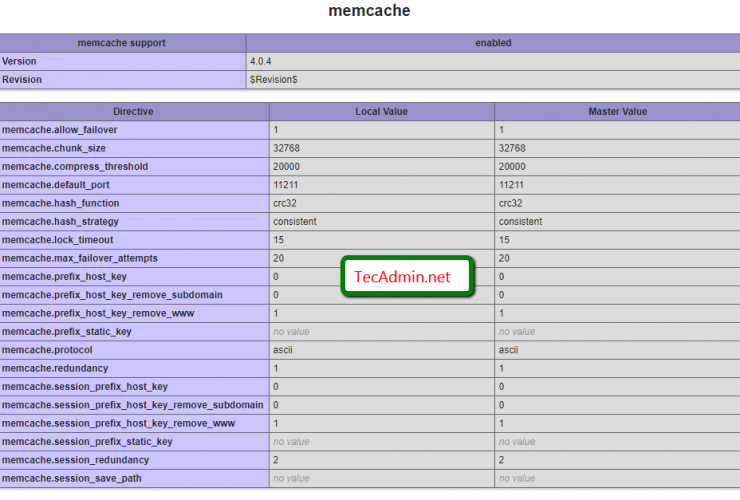Select the memcache.lock_timeout local value 15

(x=279, y=240)
